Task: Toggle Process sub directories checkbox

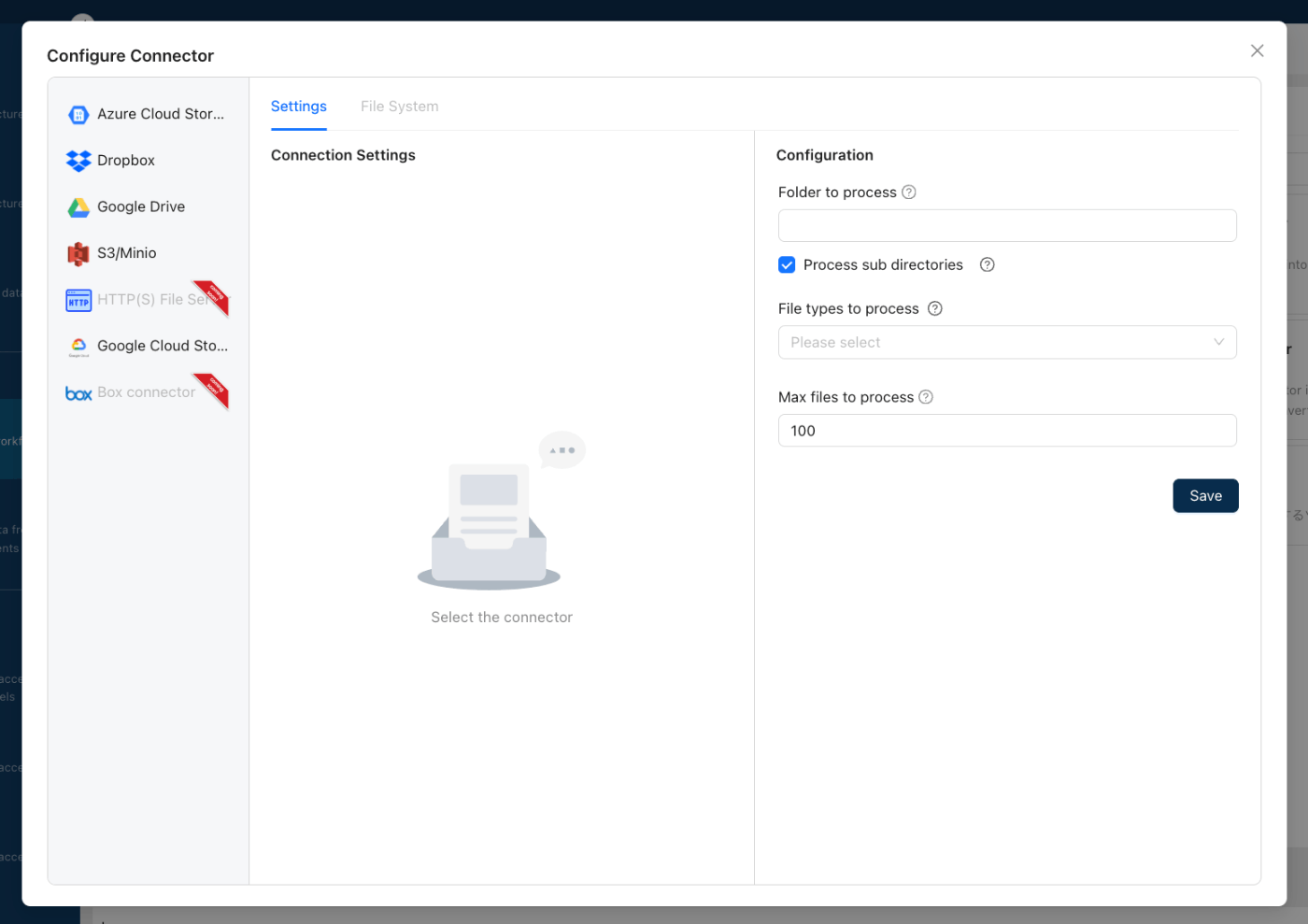Action: tap(787, 265)
